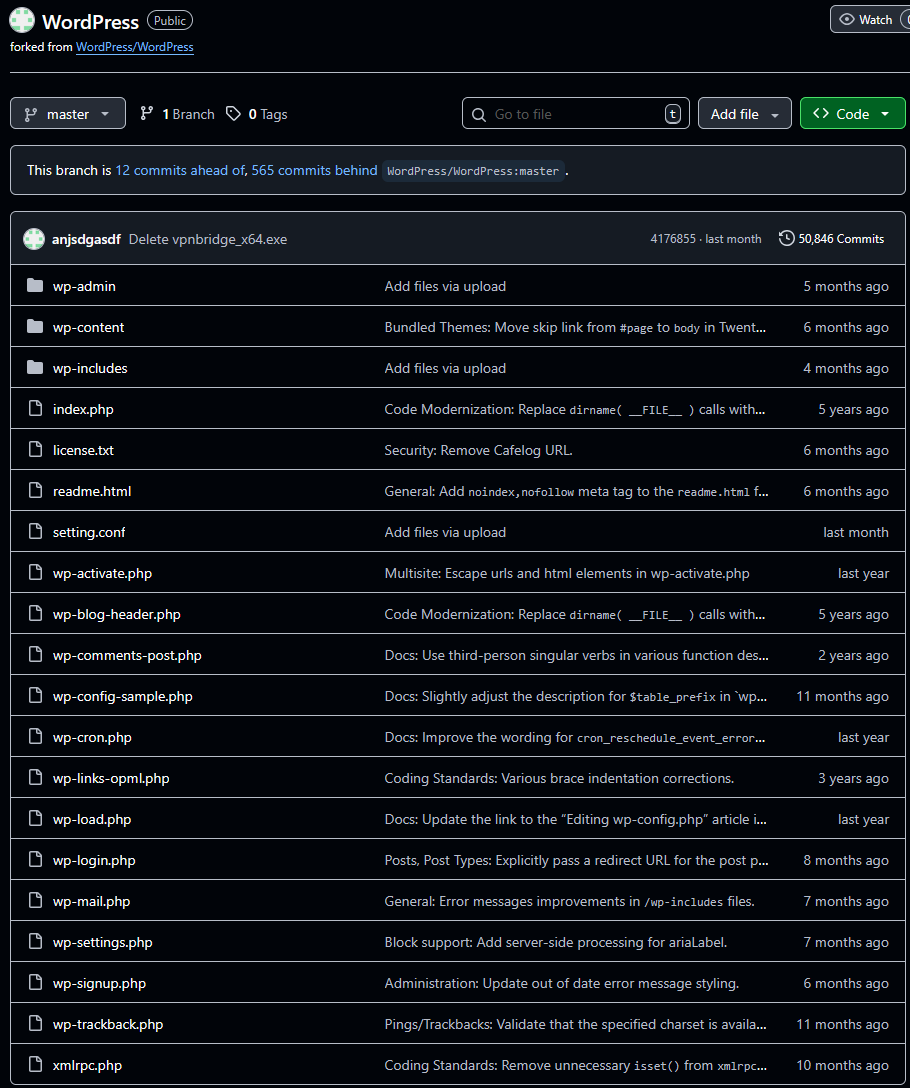Open the wp-activate.php file name
The height and width of the screenshot is (1088, 910).
102,573
